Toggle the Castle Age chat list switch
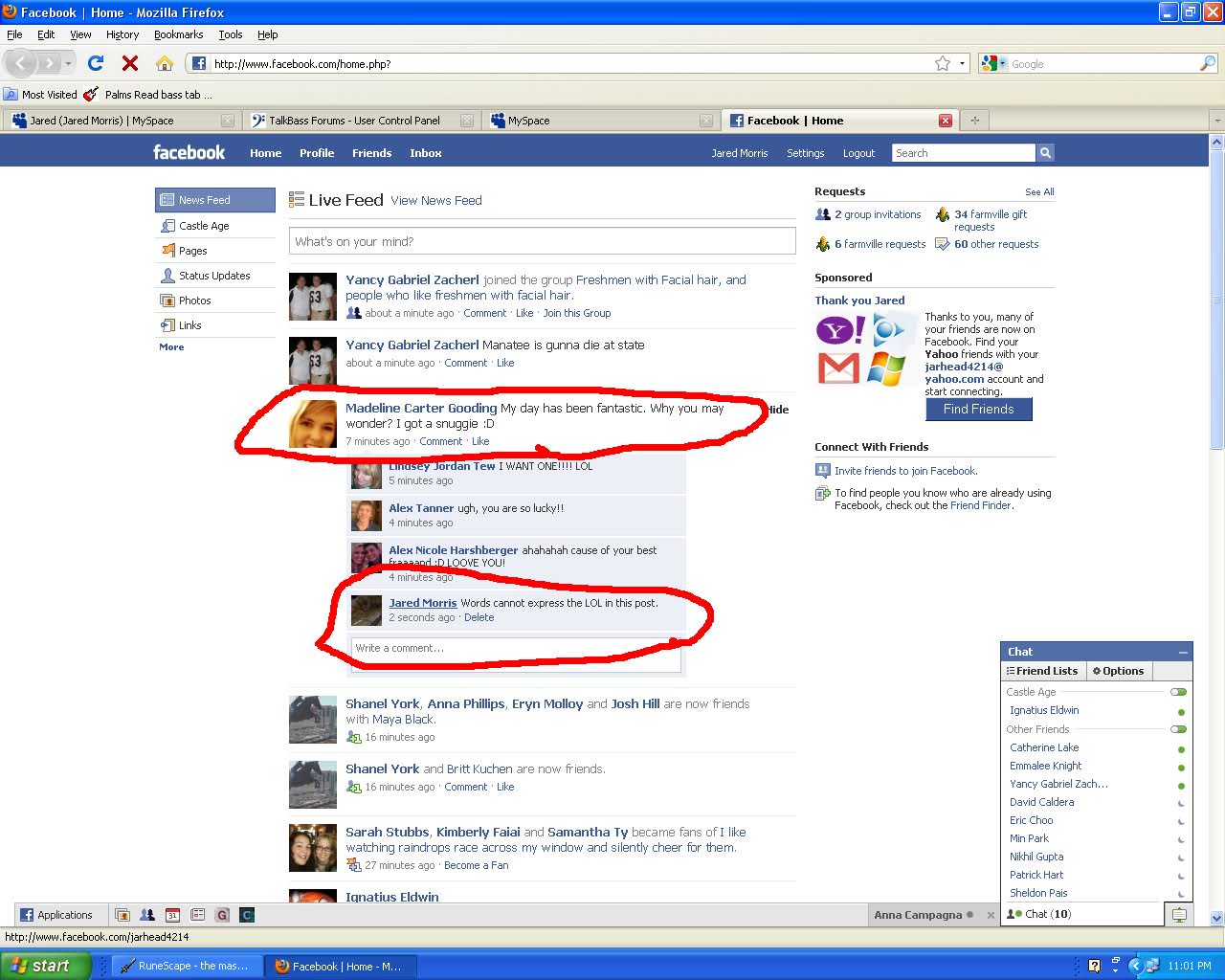The height and width of the screenshot is (980, 1225). [1178, 692]
